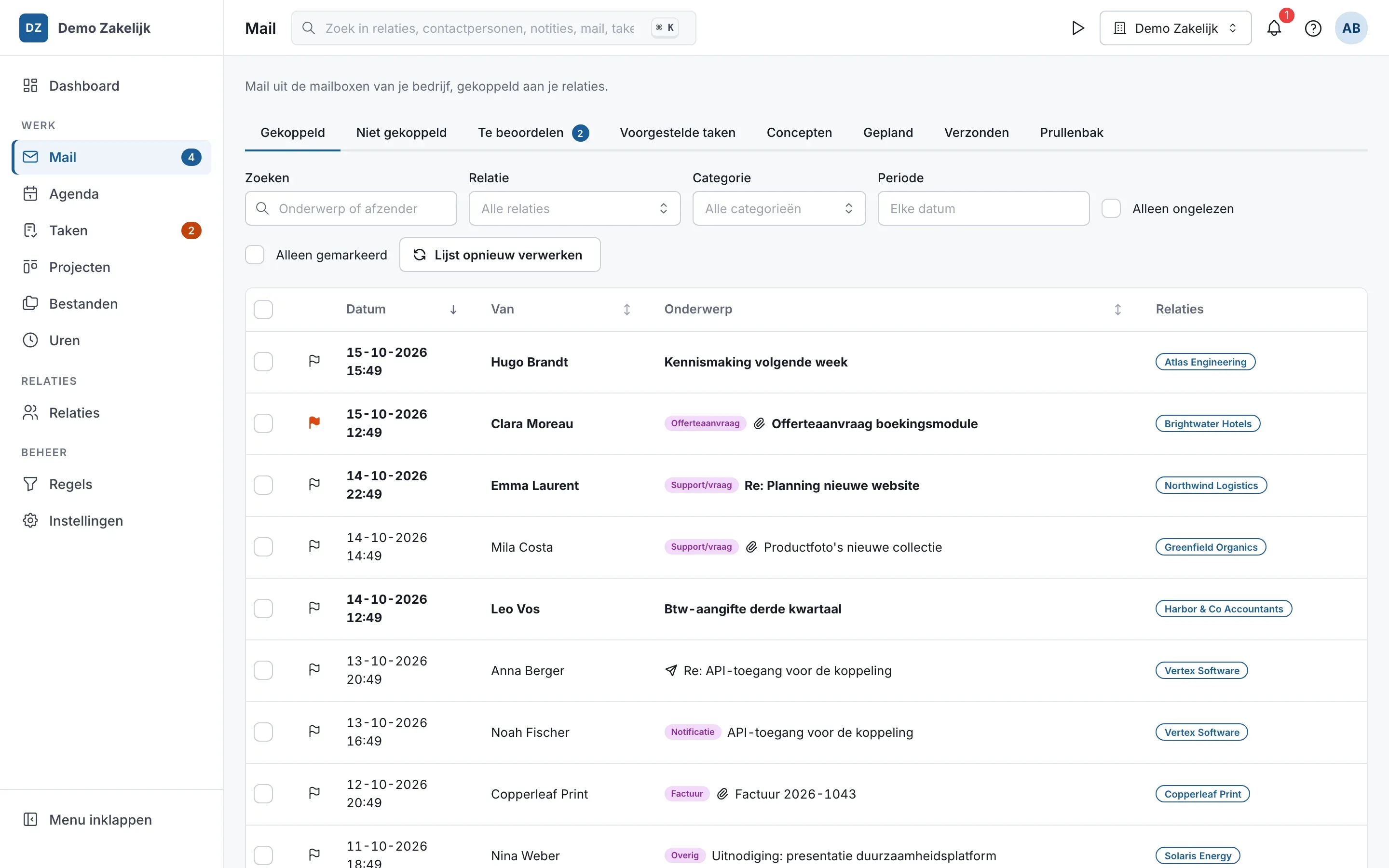Click the notification bell icon
Viewport: 1389px width, 868px height.
point(1274,28)
